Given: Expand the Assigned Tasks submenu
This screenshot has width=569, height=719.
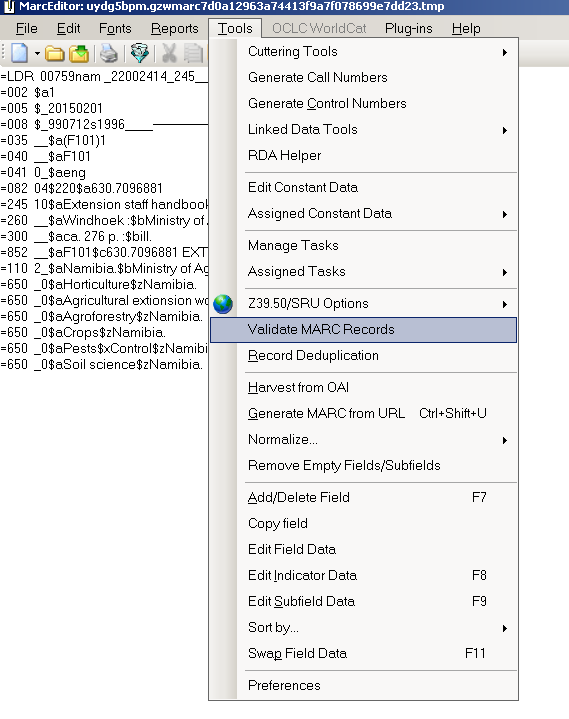Looking at the screenshot, I should coord(363,272).
